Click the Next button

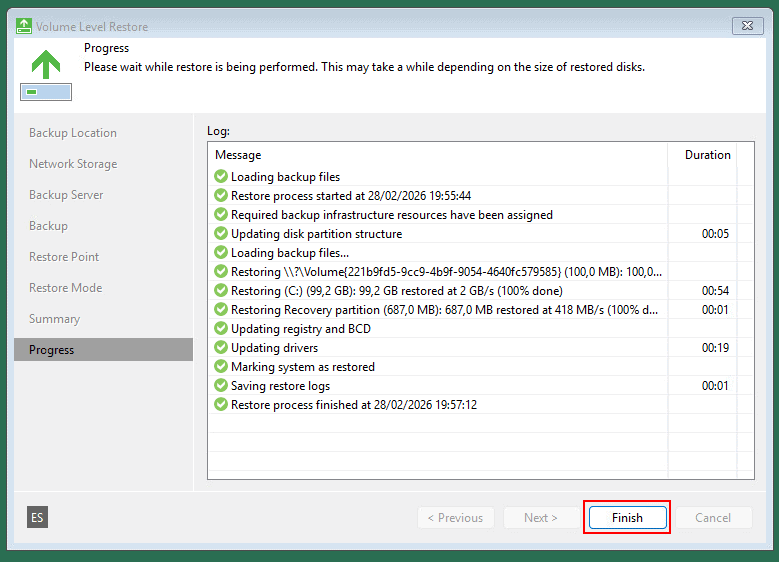[x=541, y=518]
